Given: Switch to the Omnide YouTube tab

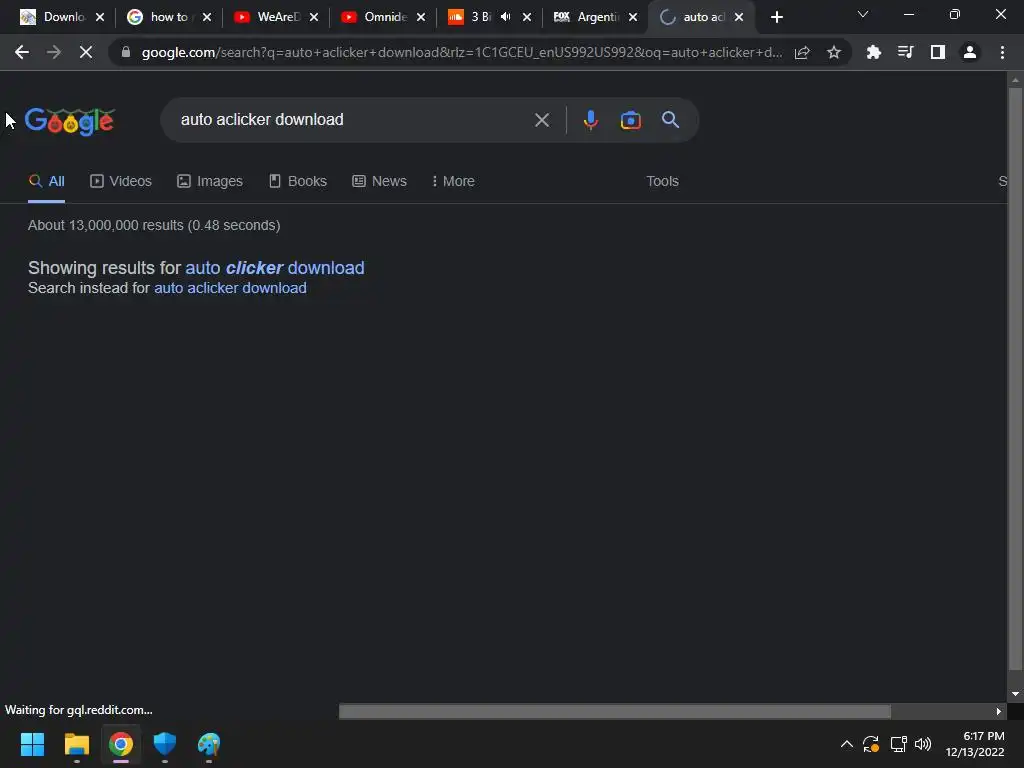Looking at the screenshot, I should click(375, 17).
